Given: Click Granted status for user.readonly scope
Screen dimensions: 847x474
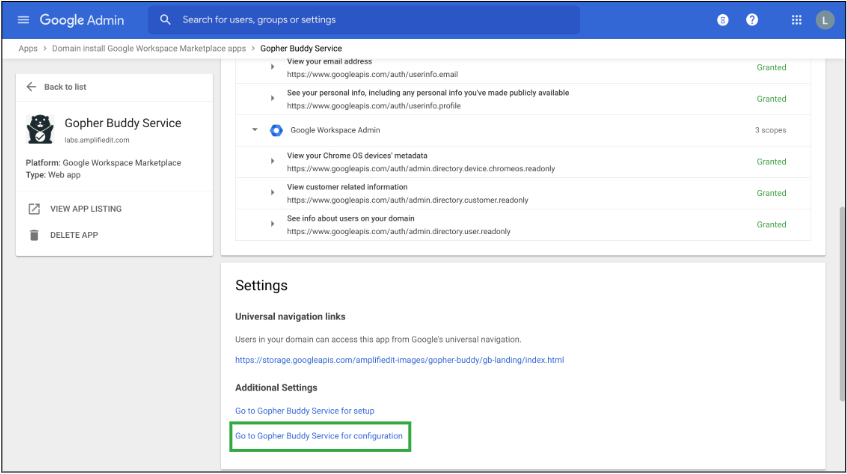Looking at the screenshot, I should (x=771, y=224).
